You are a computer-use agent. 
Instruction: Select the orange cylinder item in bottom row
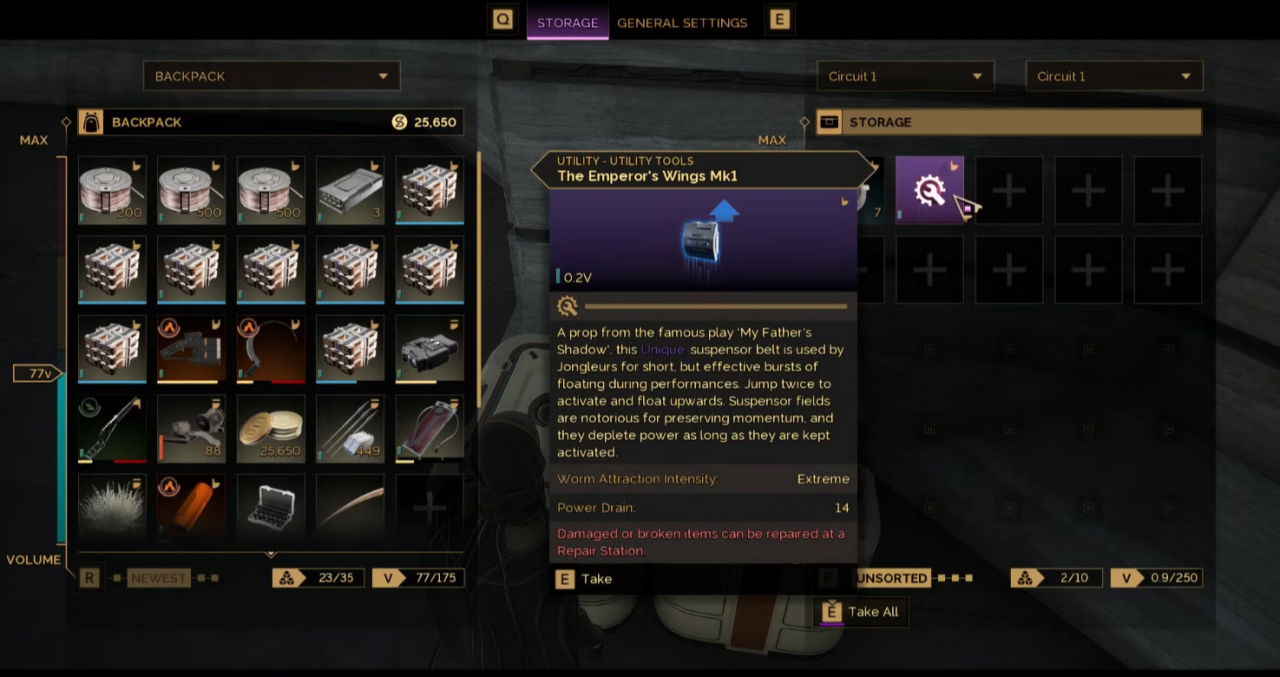tap(191, 507)
